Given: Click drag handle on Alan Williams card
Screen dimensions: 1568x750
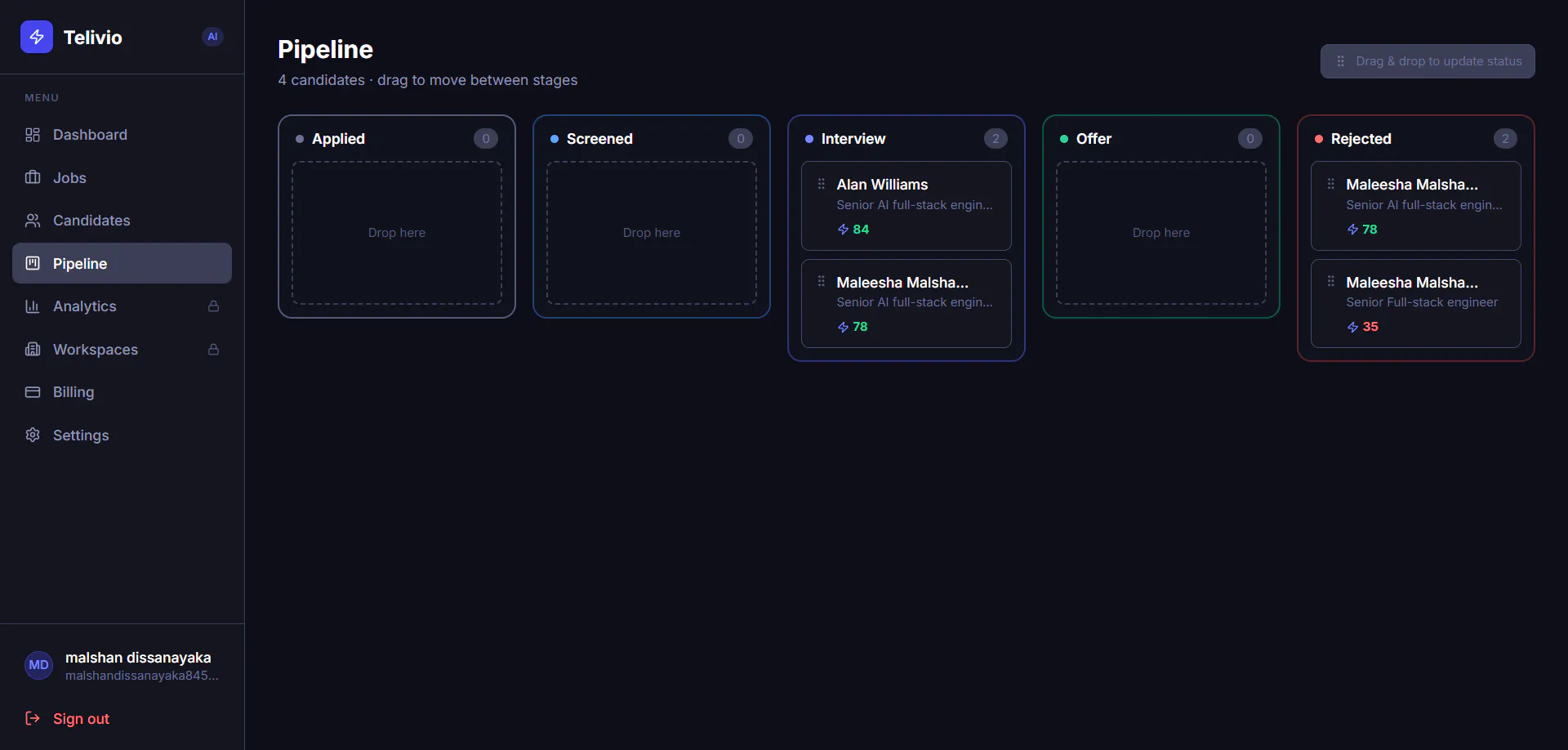Looking at the screenshot, I should pyautogui.click(x=822, y=184).
